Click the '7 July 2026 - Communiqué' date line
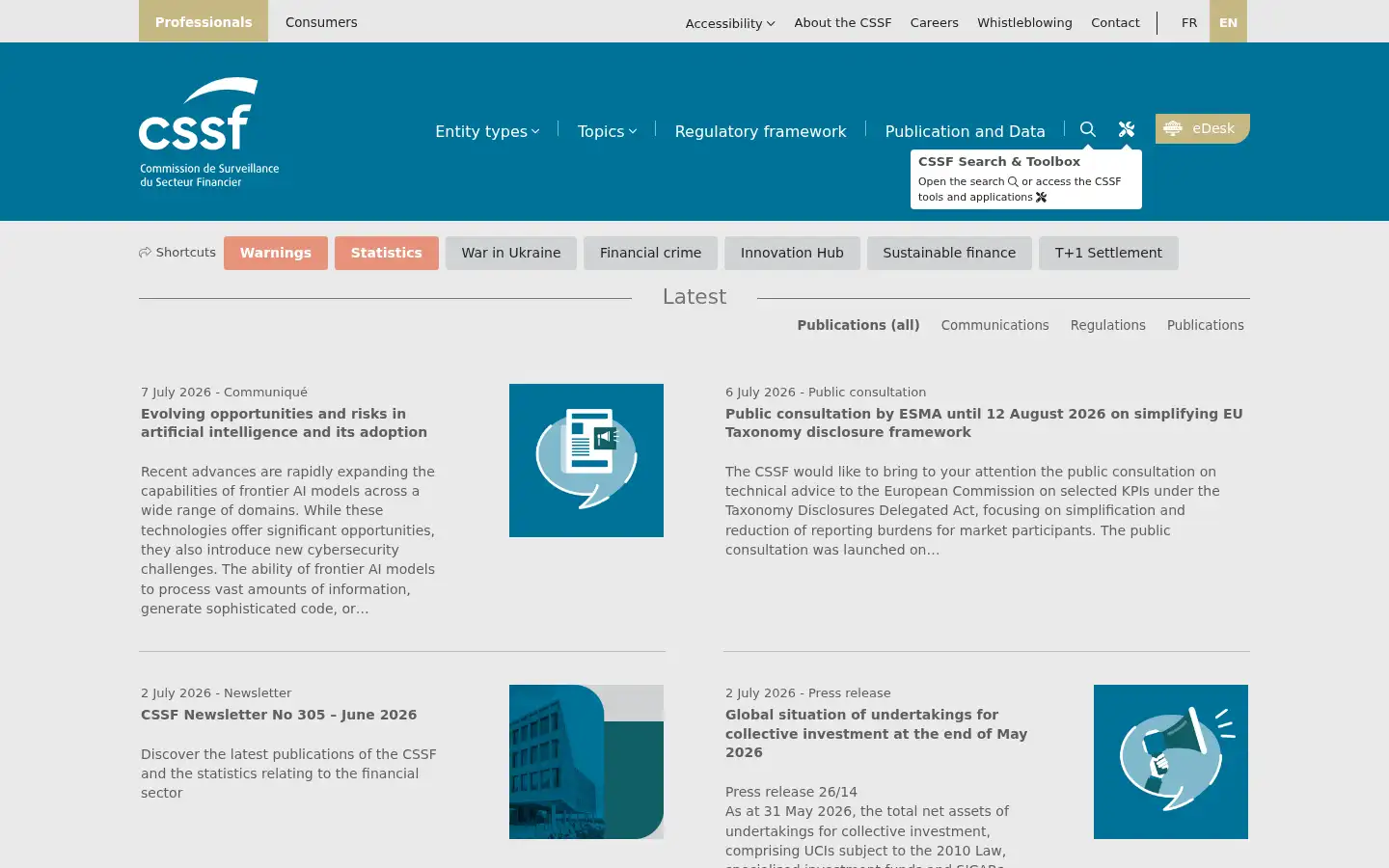Image resolution: width=1389 pixels, height=868 pixels. [224, 392]
